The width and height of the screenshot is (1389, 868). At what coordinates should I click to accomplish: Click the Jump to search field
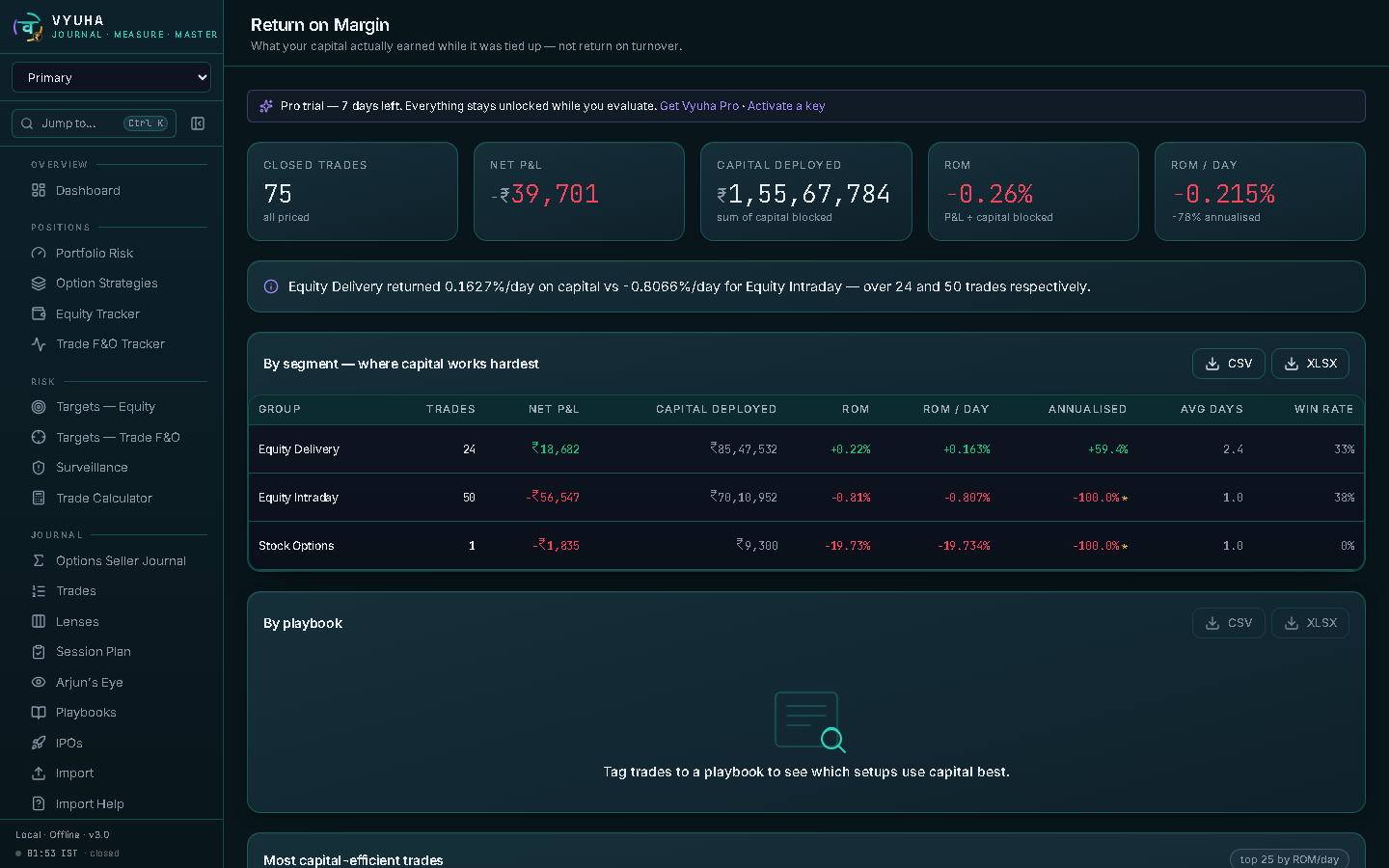[x=94, y=123]
